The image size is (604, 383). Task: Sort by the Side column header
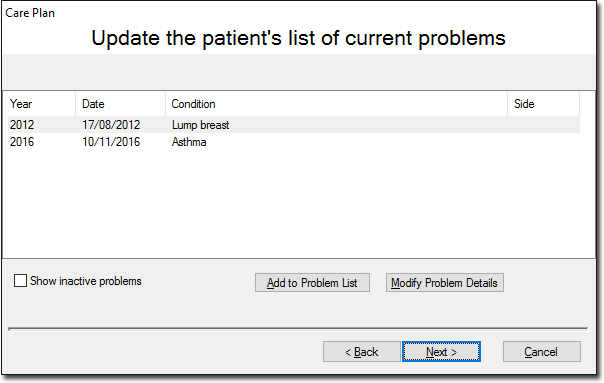[544, 104]
